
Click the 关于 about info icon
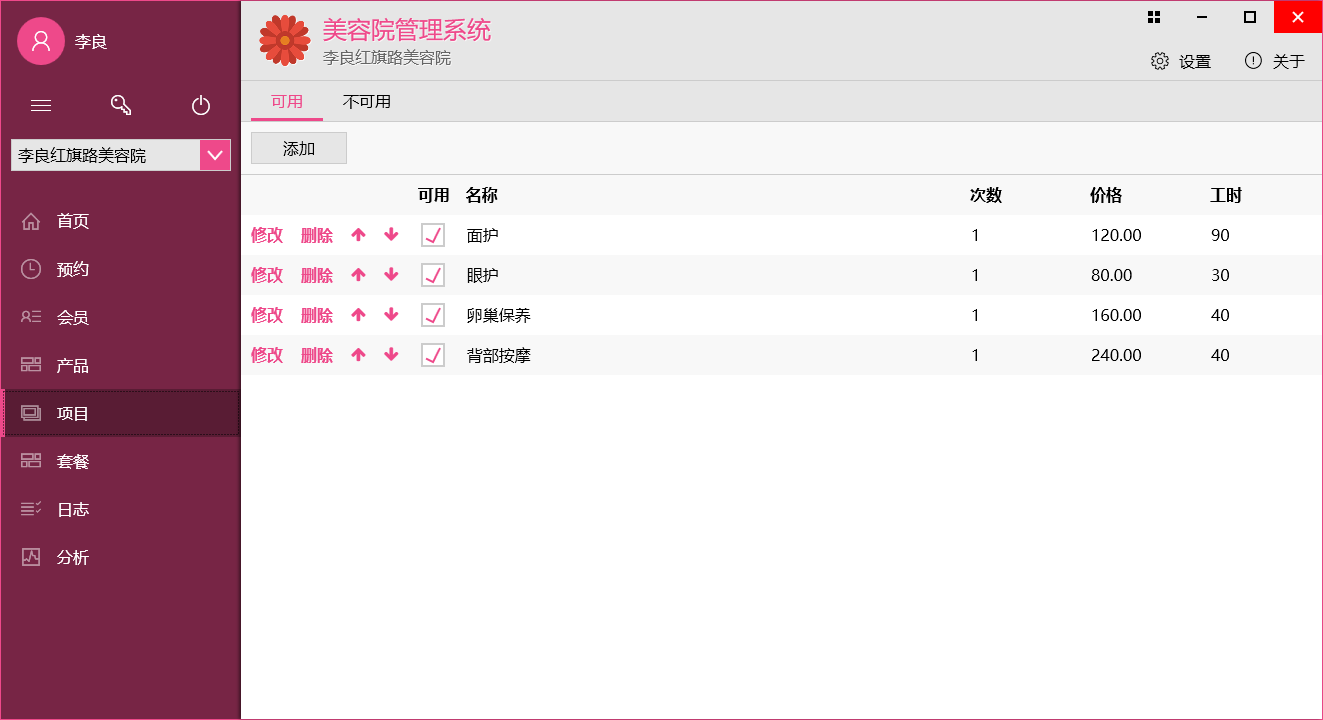pyautogui.click(x=1253, y=61)
